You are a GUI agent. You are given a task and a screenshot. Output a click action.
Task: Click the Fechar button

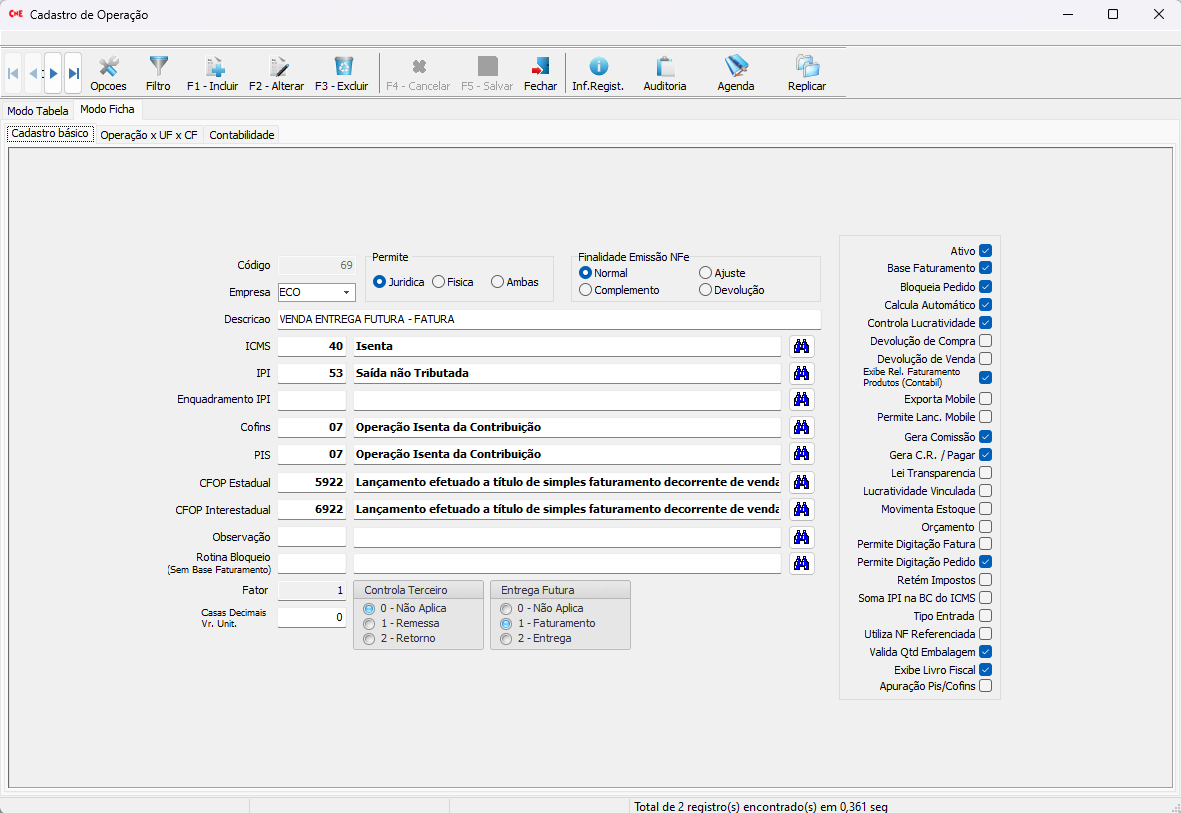(x=540, y=74)
